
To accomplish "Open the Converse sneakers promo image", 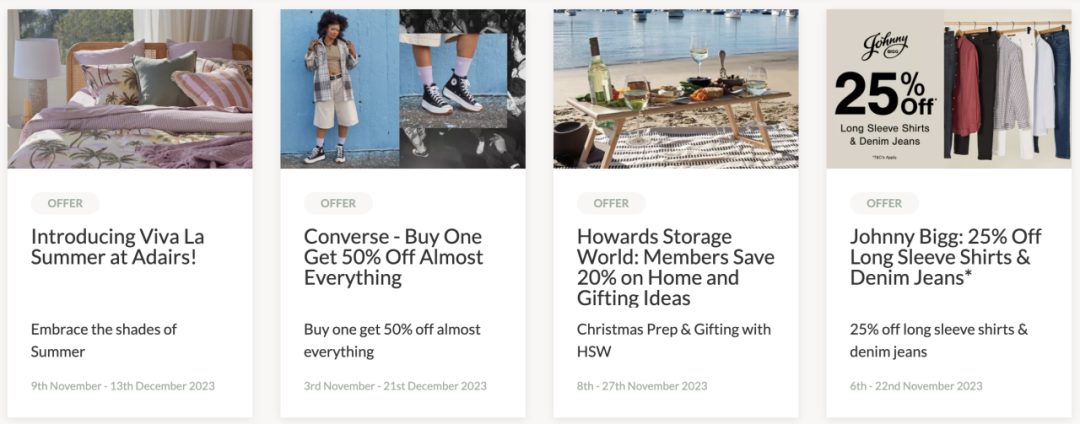I will (x=403, y=89).
